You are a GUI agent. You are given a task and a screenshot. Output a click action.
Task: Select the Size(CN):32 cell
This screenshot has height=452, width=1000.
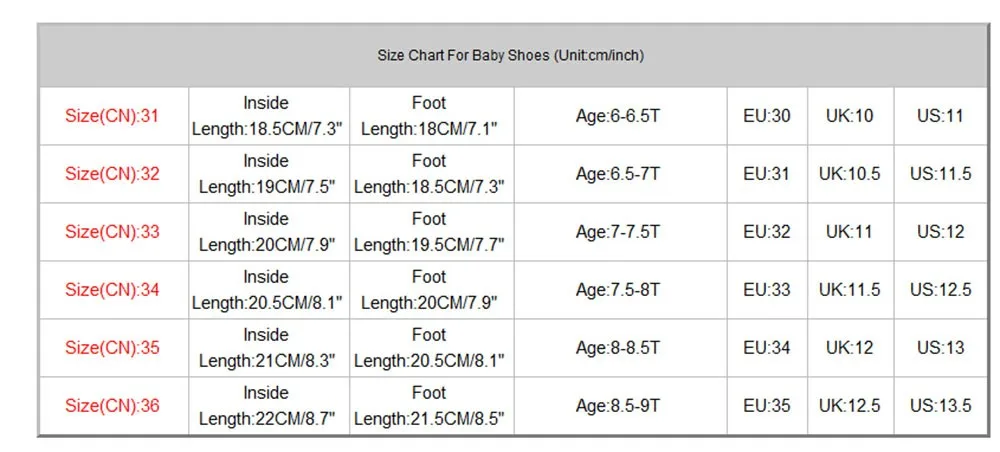tap(114, 174)
